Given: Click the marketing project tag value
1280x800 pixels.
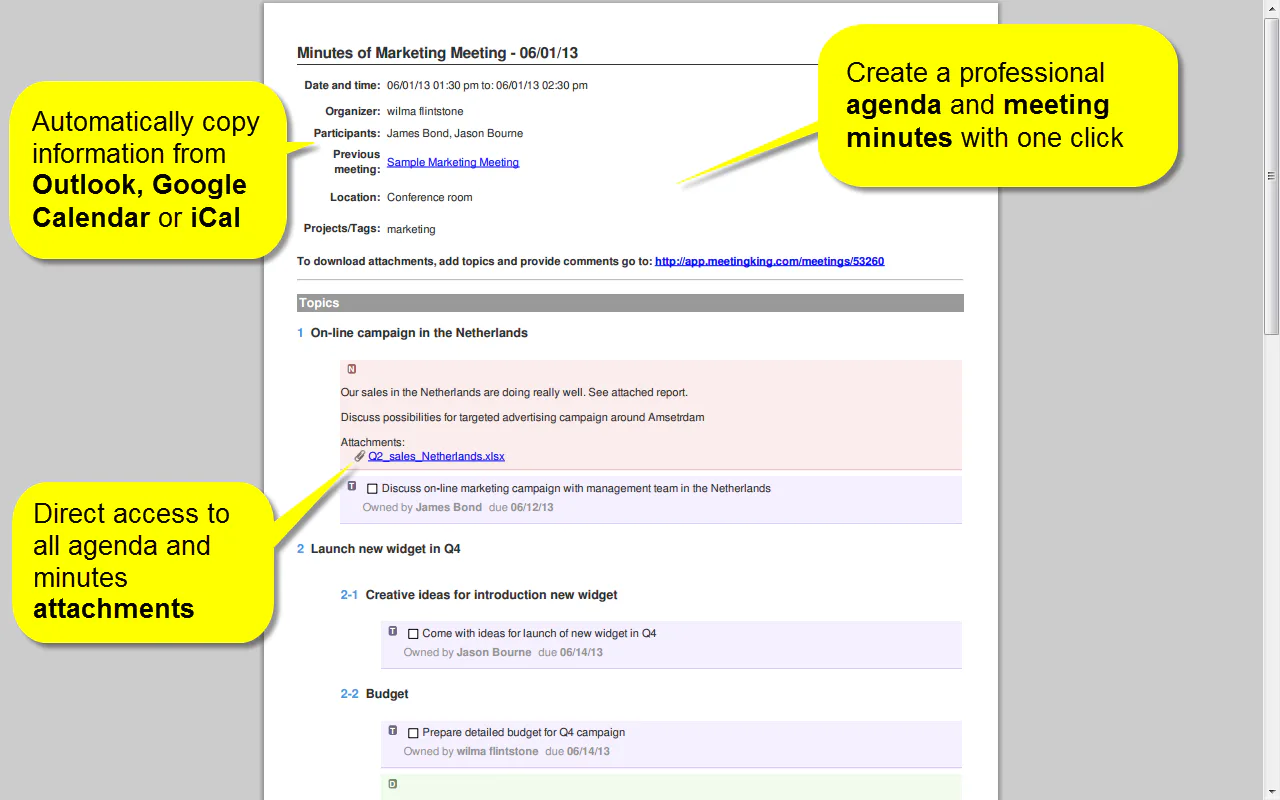Looking at the screenshot, I should (411, 229).
